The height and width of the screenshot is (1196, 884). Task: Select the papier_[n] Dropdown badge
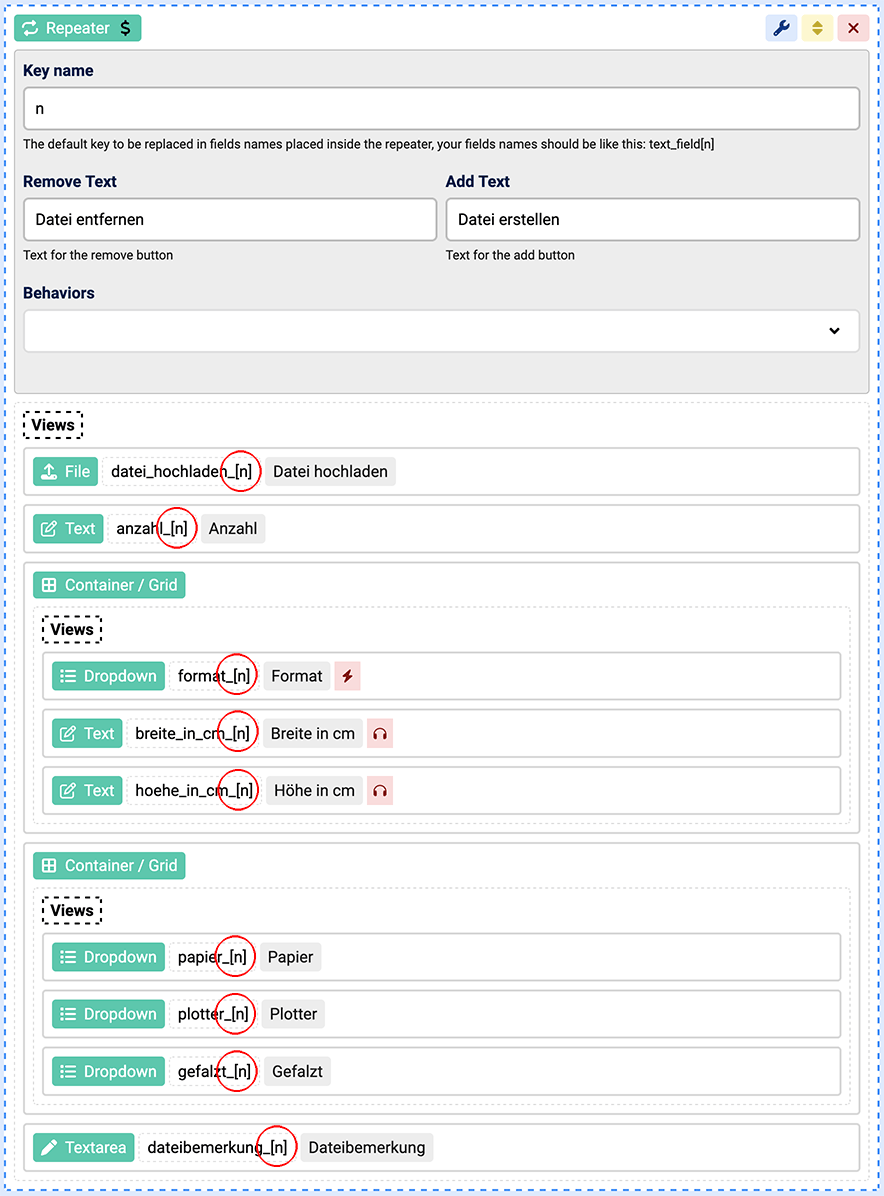pyautogui.click(x=108, y=957)
